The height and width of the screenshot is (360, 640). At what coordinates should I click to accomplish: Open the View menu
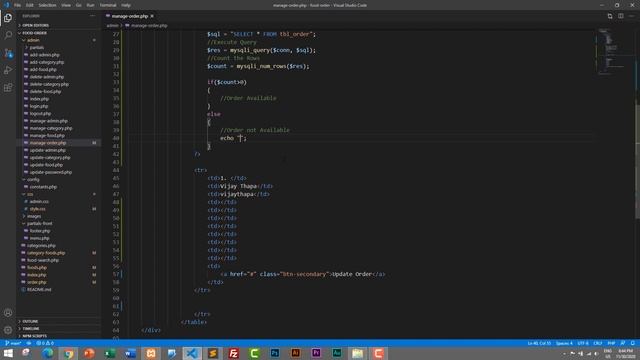pyautogui.click(x=66, y=5)
